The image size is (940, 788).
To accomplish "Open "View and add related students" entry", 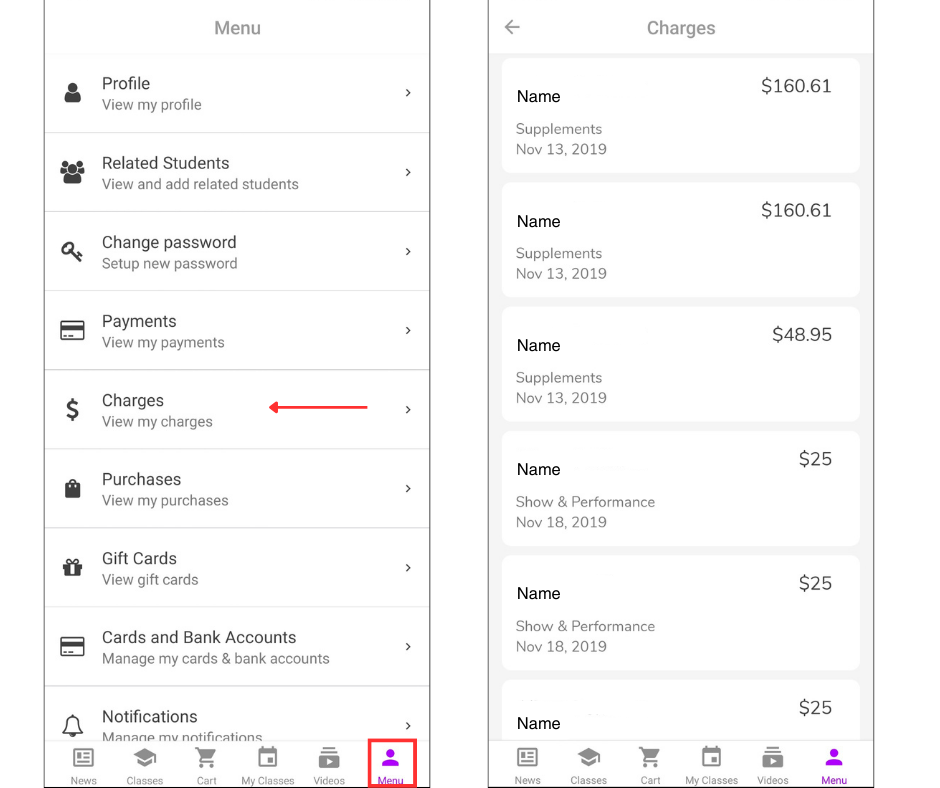I will click(200, 184).
